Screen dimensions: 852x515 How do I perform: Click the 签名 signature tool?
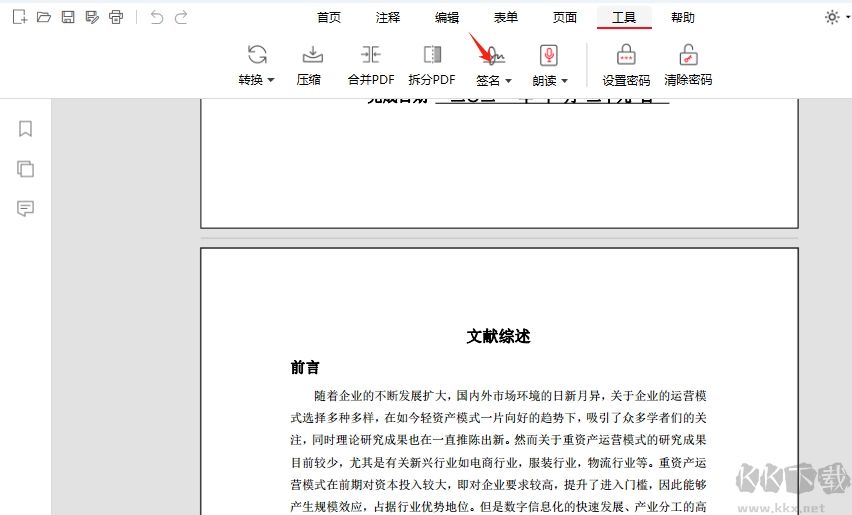click(x=494, y=65)
